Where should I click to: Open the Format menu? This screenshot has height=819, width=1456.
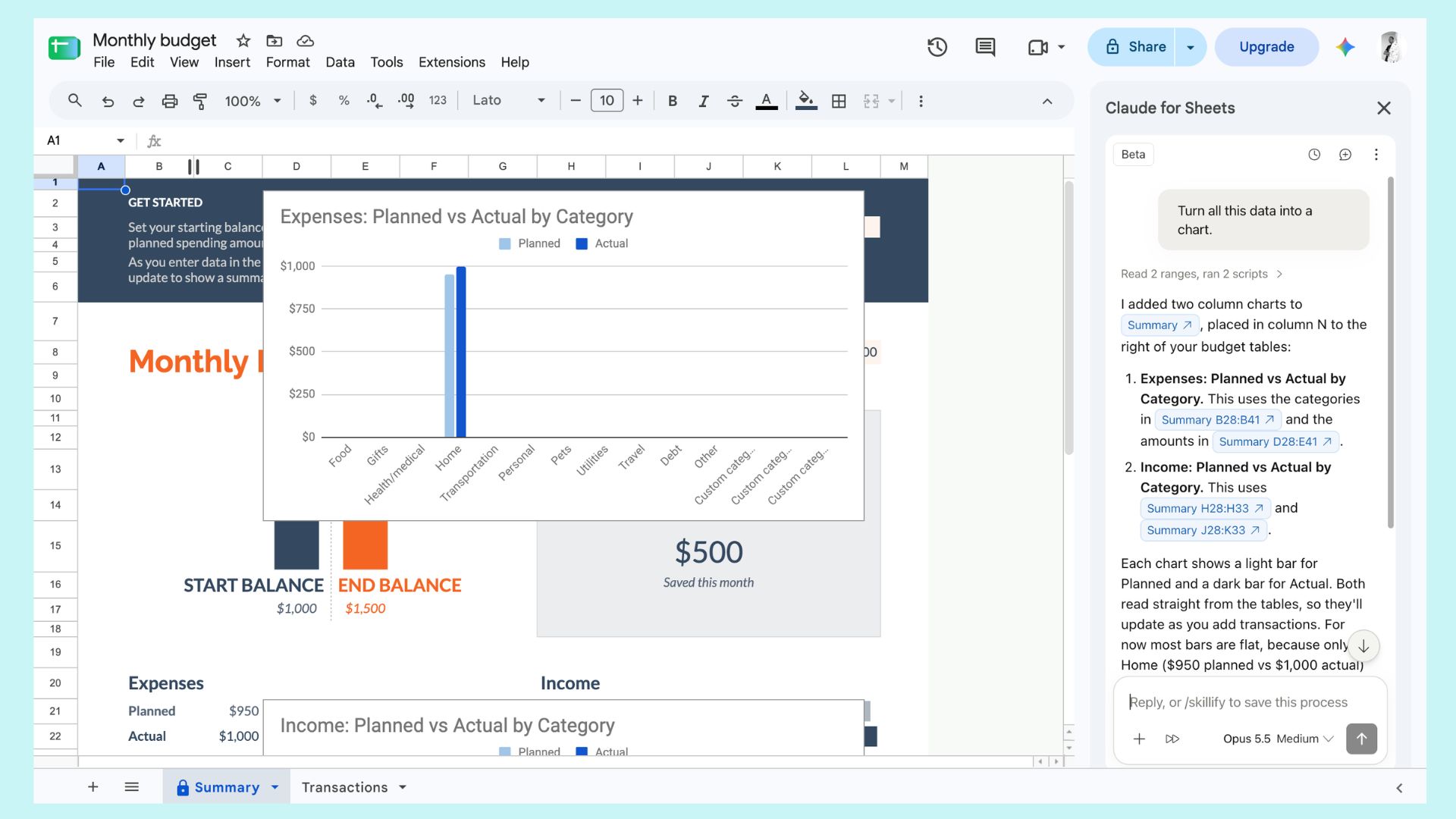pos(287,62)
